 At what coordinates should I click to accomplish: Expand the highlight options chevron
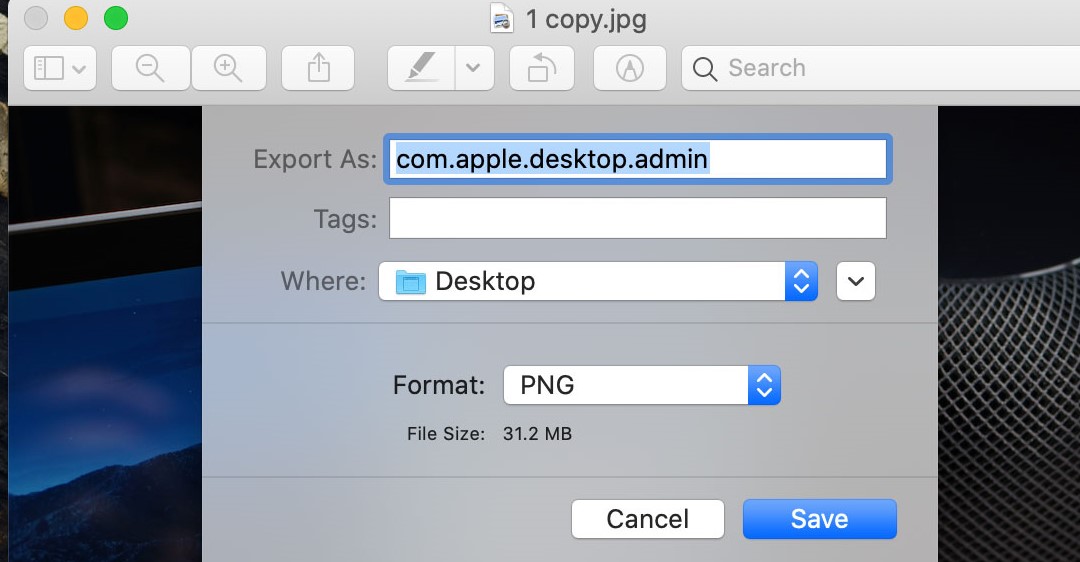[x=474, y=68]
